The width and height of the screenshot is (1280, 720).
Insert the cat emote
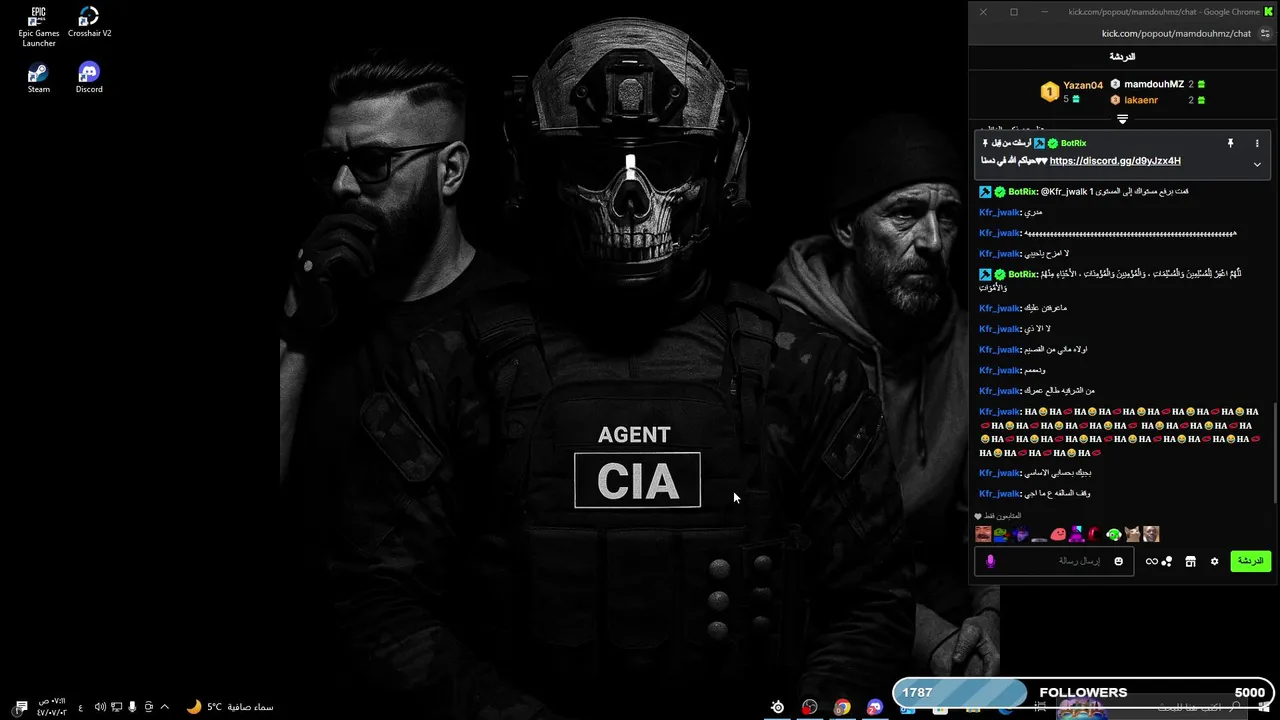(1132, 534)
